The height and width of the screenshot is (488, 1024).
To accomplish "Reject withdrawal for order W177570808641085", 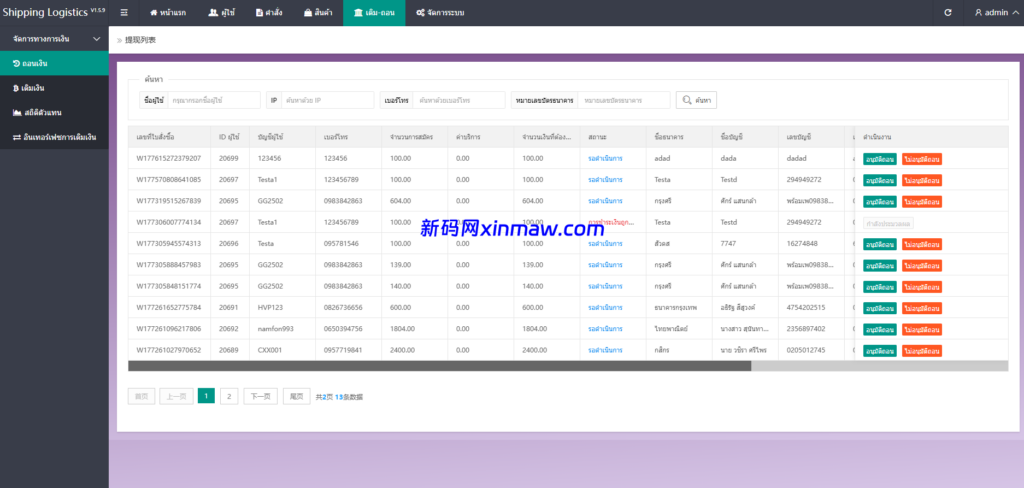I will point(921,180).
